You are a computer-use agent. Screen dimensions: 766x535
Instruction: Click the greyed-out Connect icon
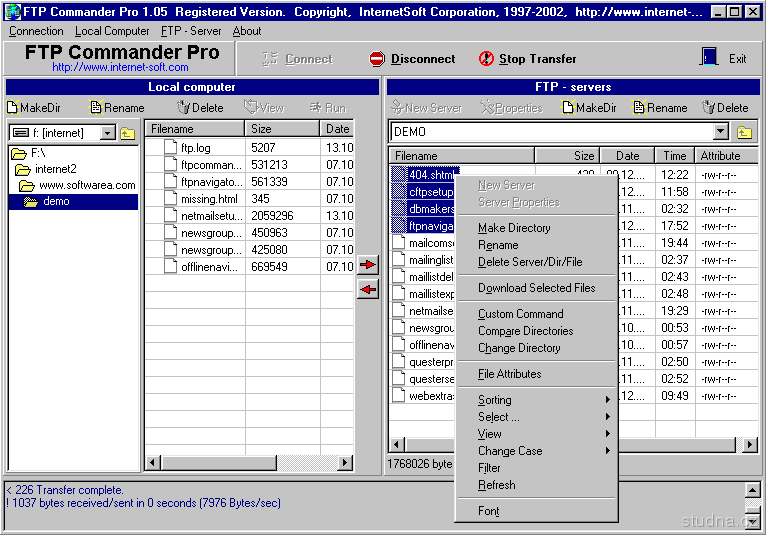pyautogui.click(x=270, y=59)
